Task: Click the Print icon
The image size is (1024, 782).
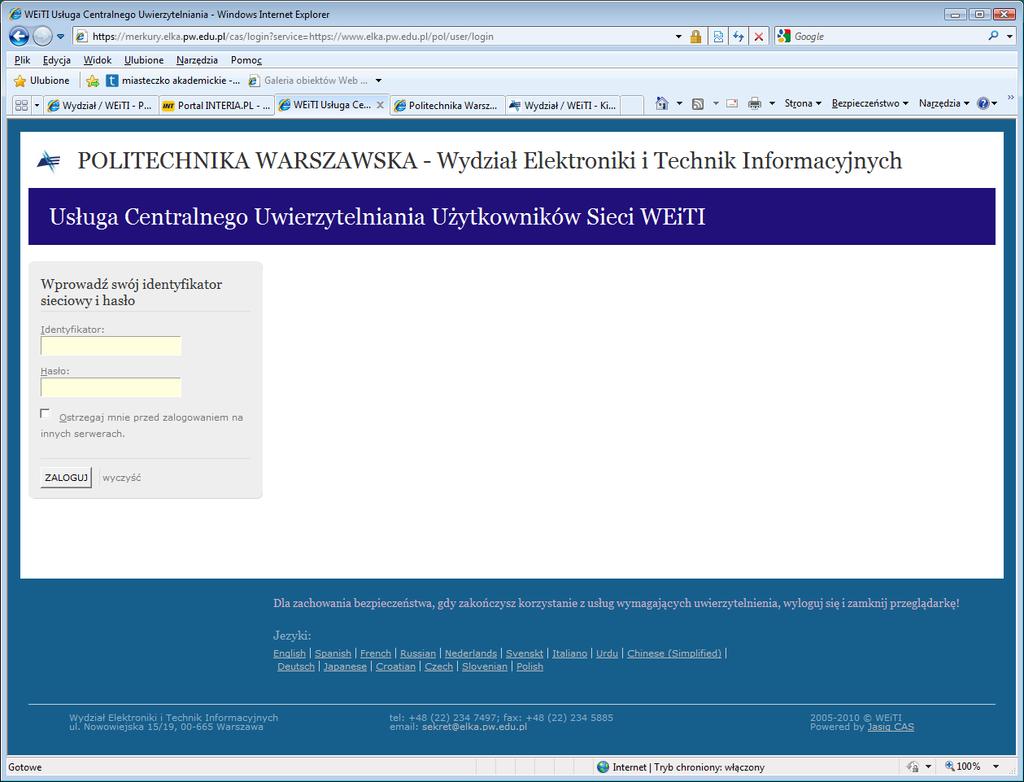Action: 754,103
